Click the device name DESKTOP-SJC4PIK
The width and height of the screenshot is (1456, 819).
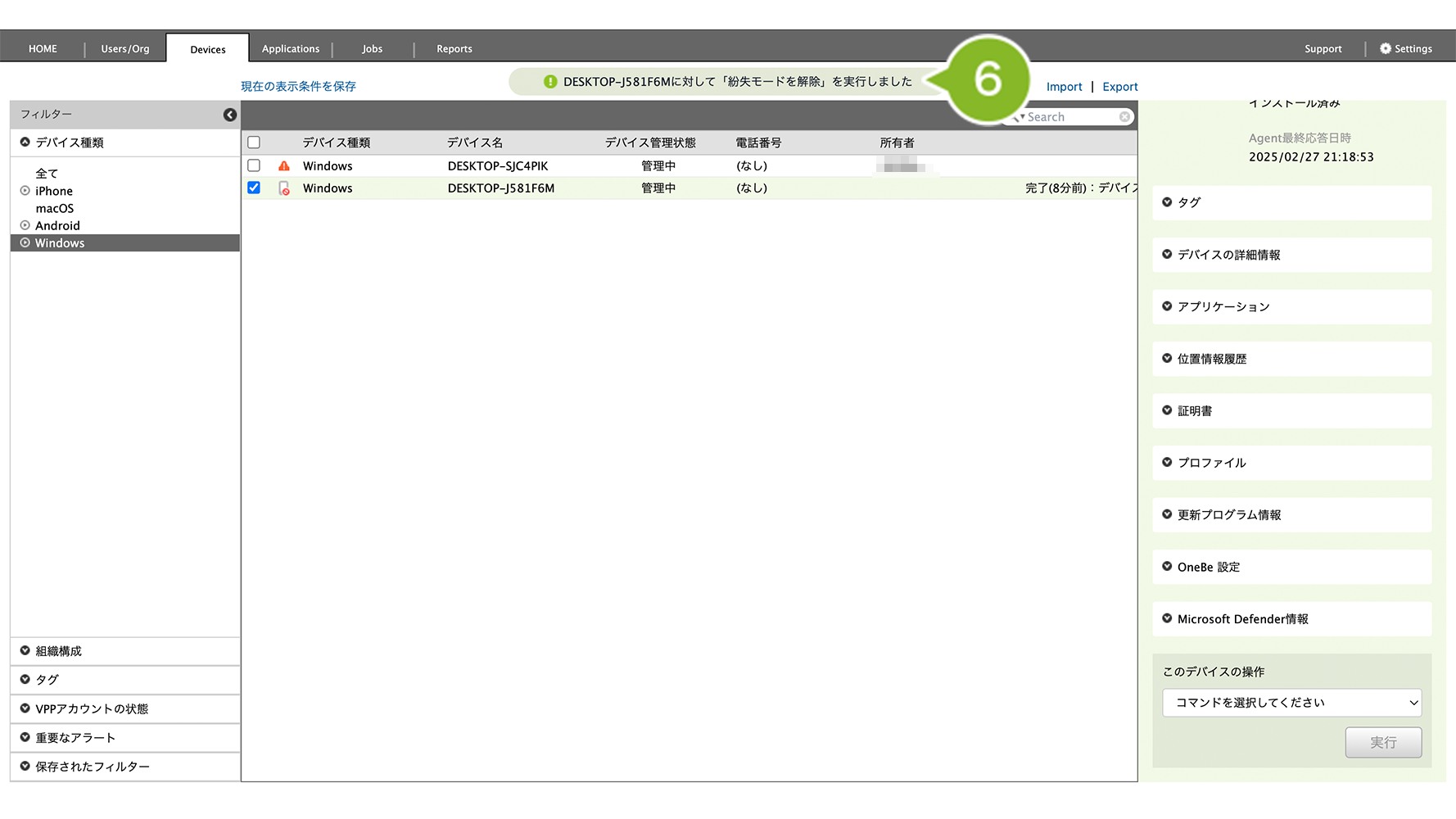click(x=498, y=165)
